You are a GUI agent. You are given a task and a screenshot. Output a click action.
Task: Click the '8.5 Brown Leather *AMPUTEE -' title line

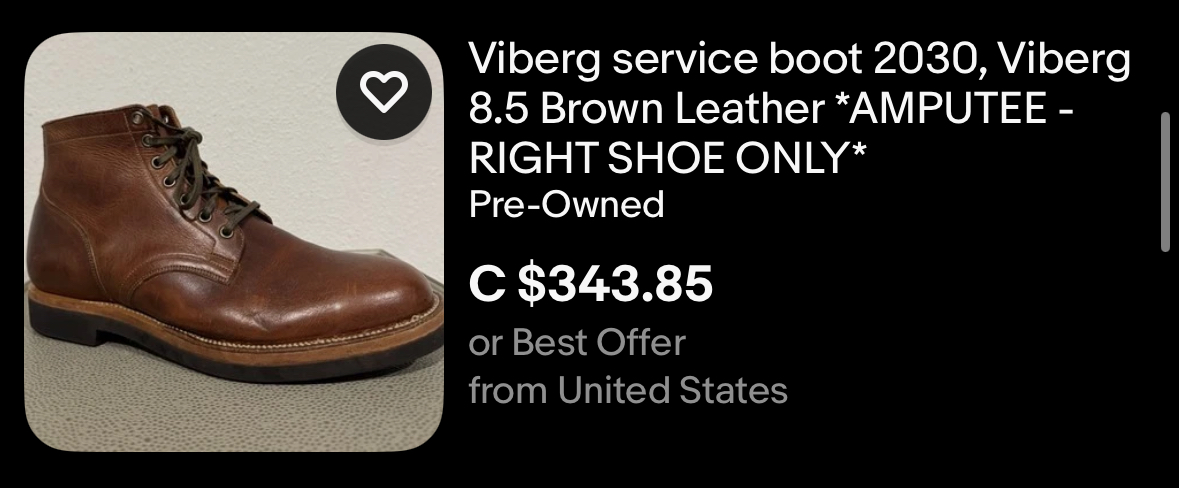(771, 109)
